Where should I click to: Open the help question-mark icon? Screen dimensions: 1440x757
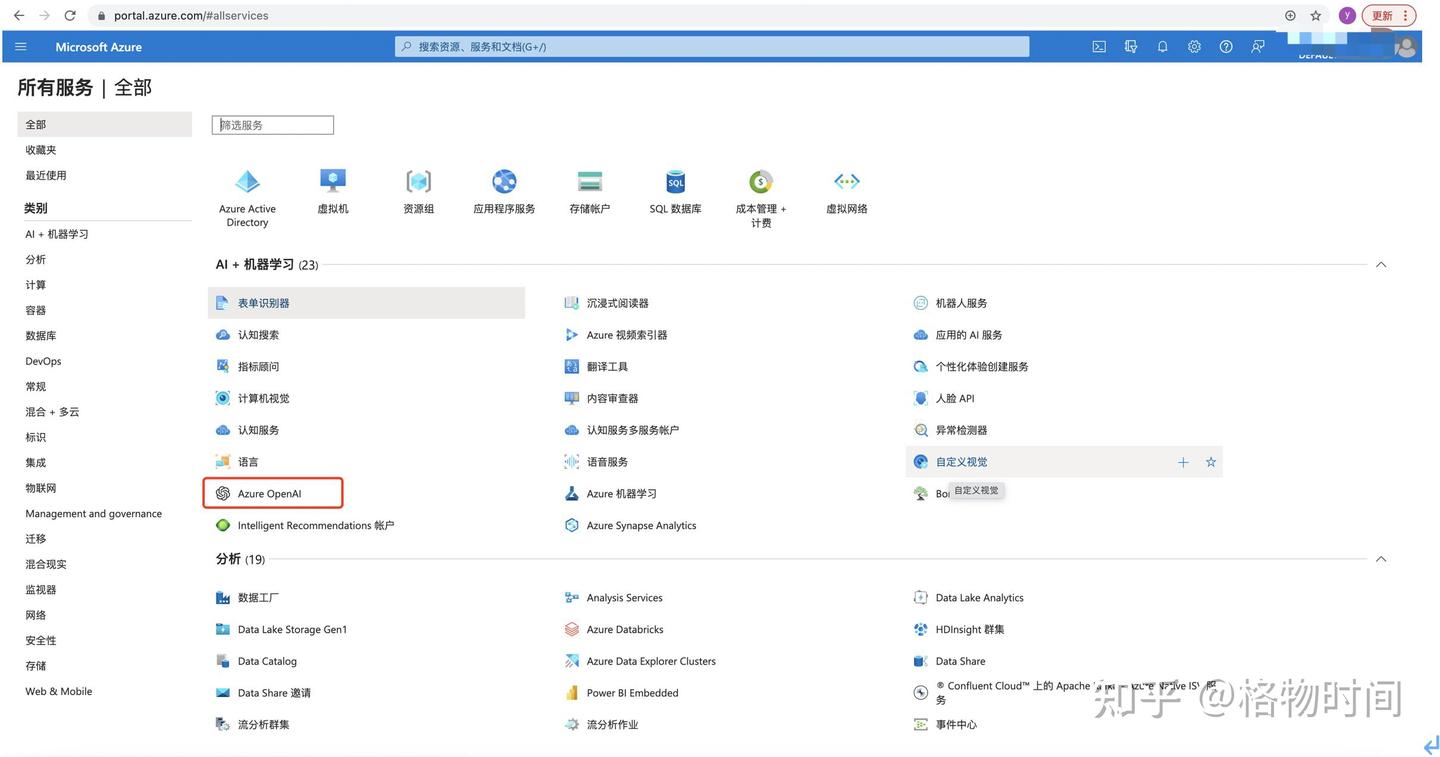[x=1225, y=46]
